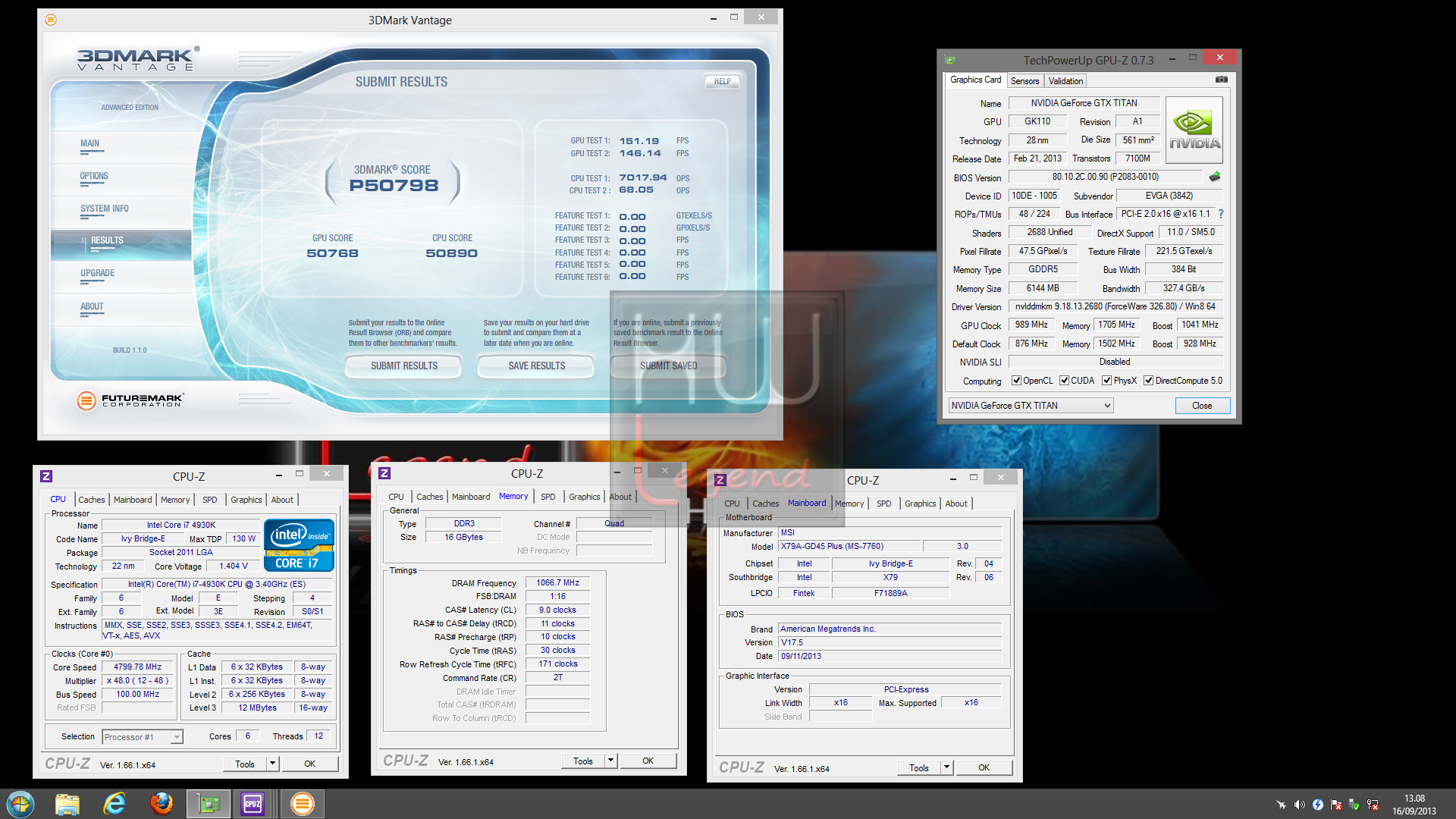Open the About tab in the CPU-Z CPU tab window

(x=282, y=500)
